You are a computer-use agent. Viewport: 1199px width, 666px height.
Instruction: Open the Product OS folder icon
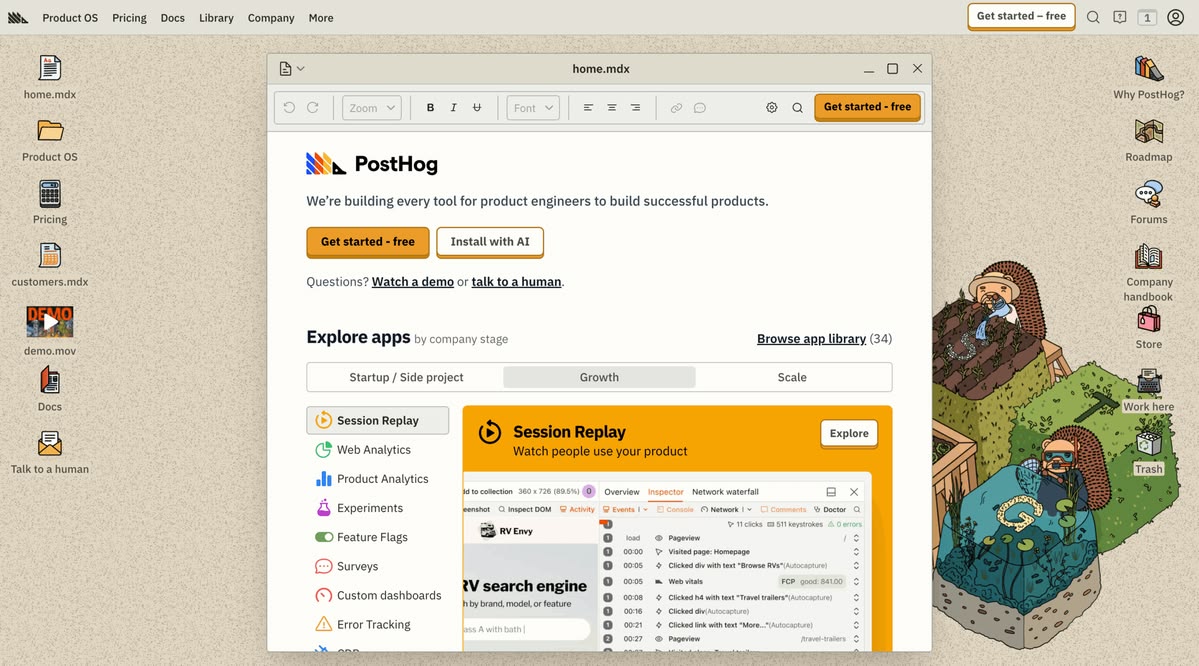(x=50, y=131)
